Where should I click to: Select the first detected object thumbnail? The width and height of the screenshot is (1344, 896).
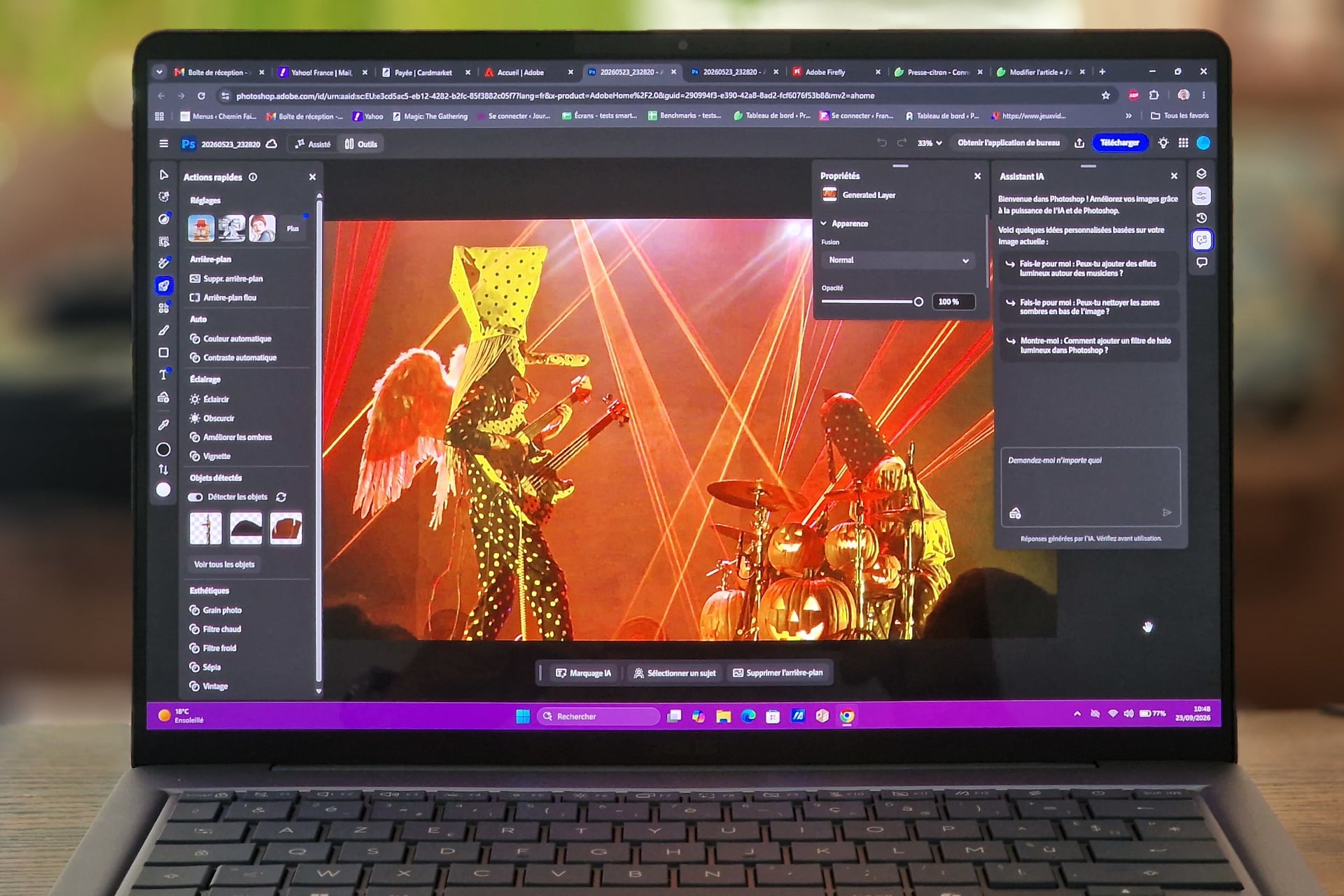click(205, 528)
